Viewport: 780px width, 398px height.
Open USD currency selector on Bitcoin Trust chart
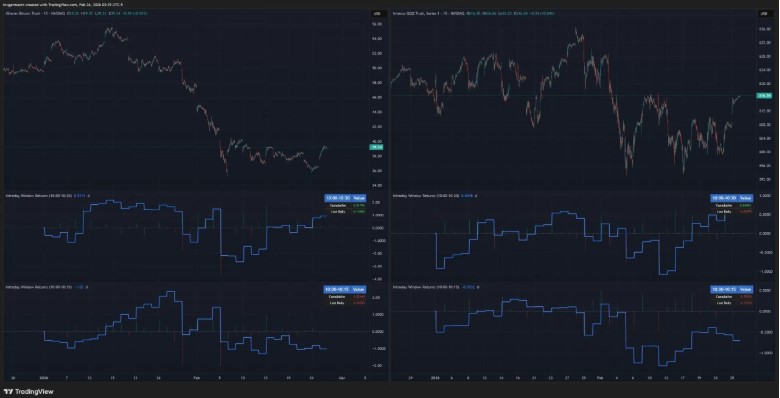[377, 13]
